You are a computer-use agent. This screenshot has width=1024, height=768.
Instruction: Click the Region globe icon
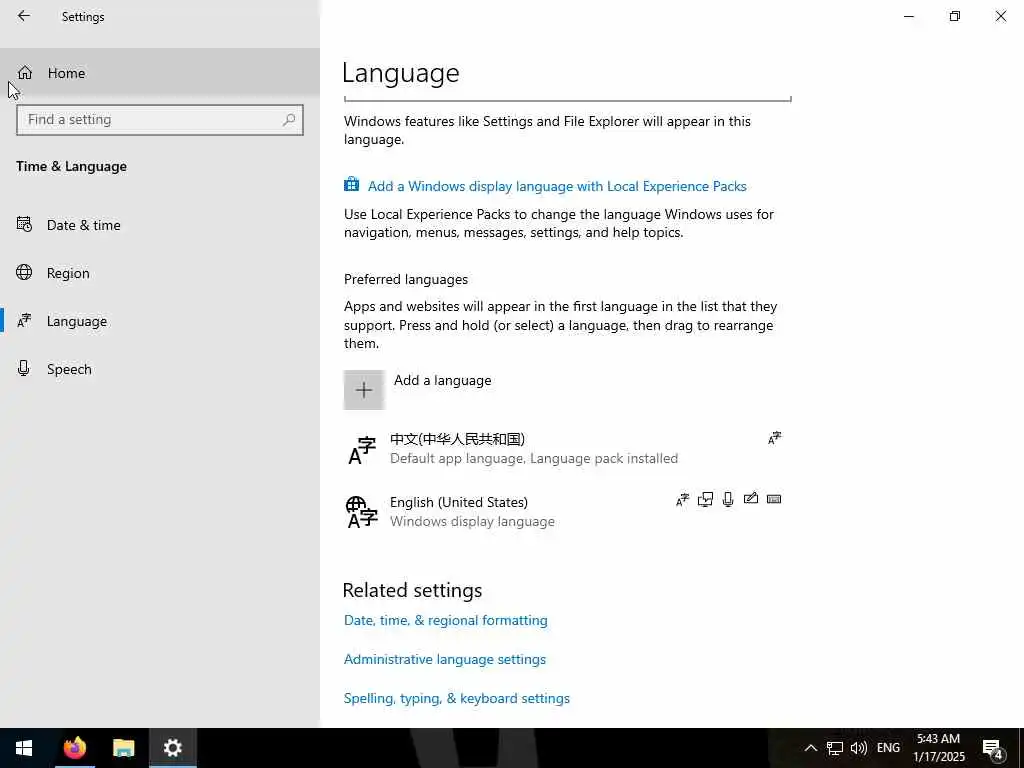(x=24, y=272)
